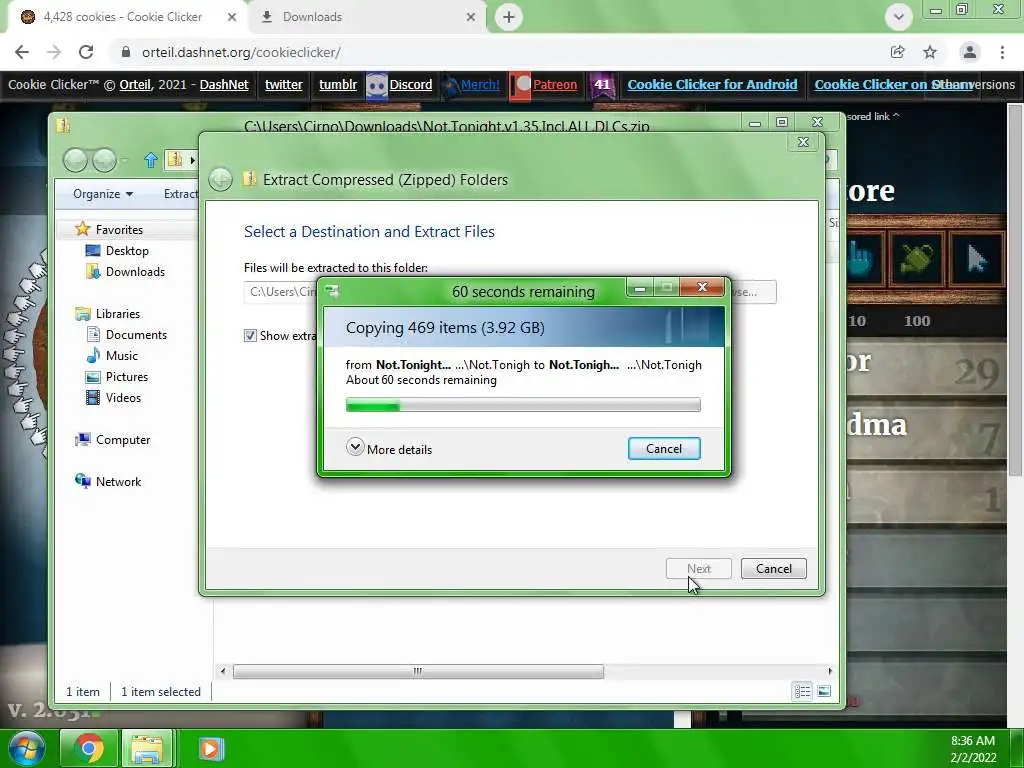Click the copy progress bar

pos(523,406)
